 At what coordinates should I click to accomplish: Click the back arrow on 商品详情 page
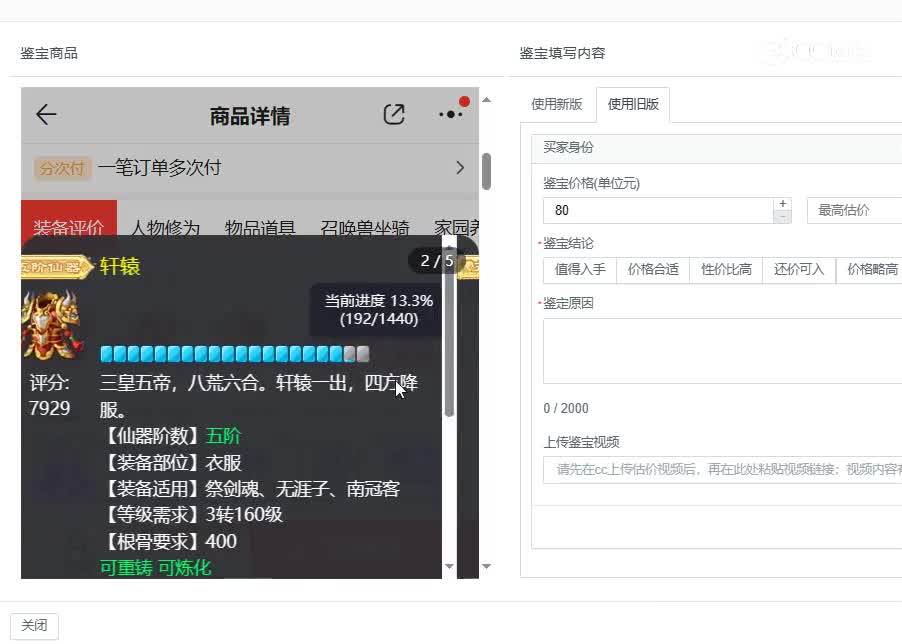pos(45,114)
